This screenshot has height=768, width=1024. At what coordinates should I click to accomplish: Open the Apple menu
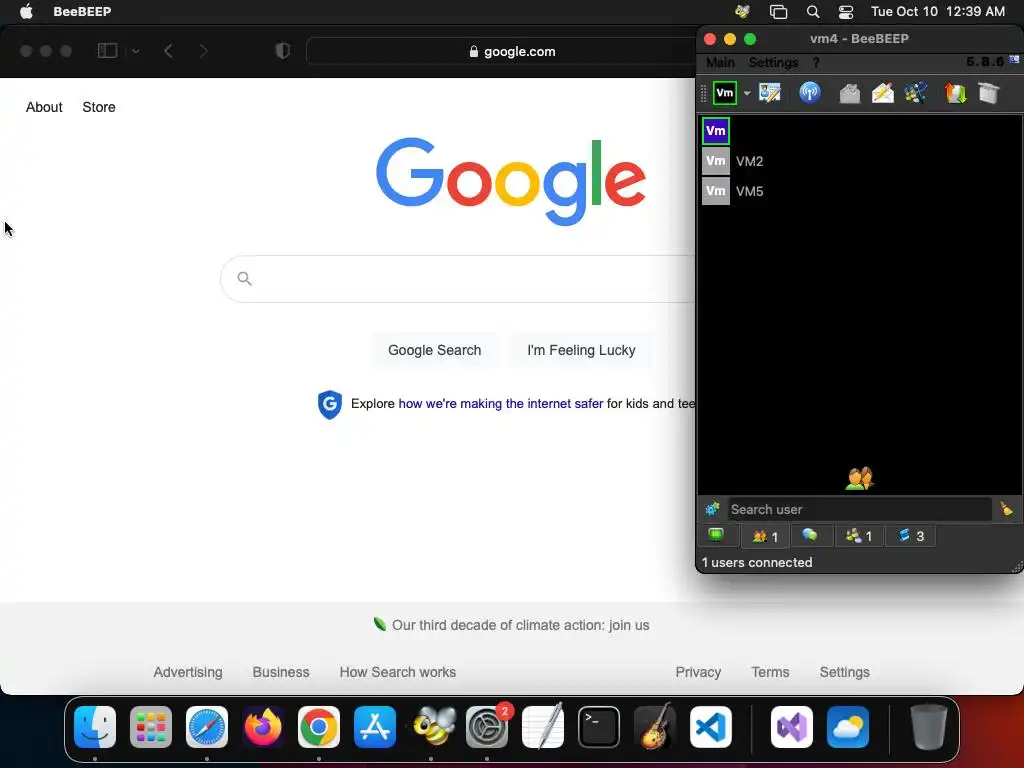coord(26,11)
